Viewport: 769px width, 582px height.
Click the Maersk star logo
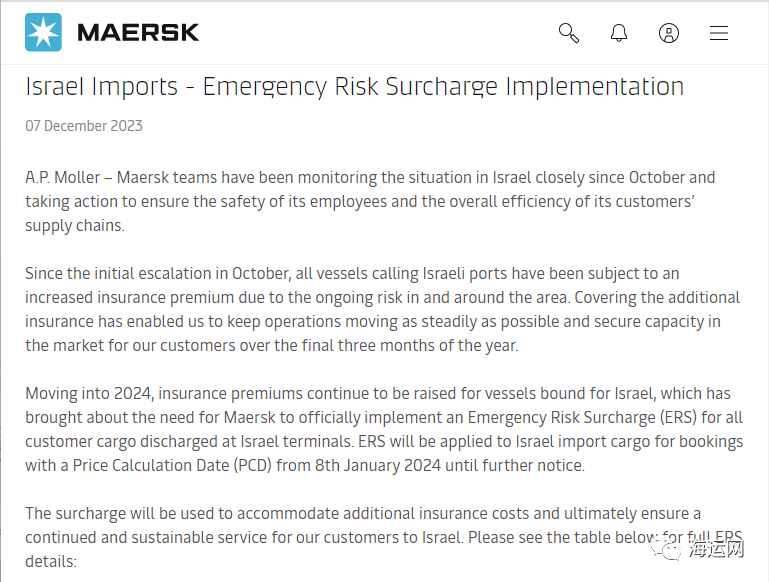tap(43, 33)
